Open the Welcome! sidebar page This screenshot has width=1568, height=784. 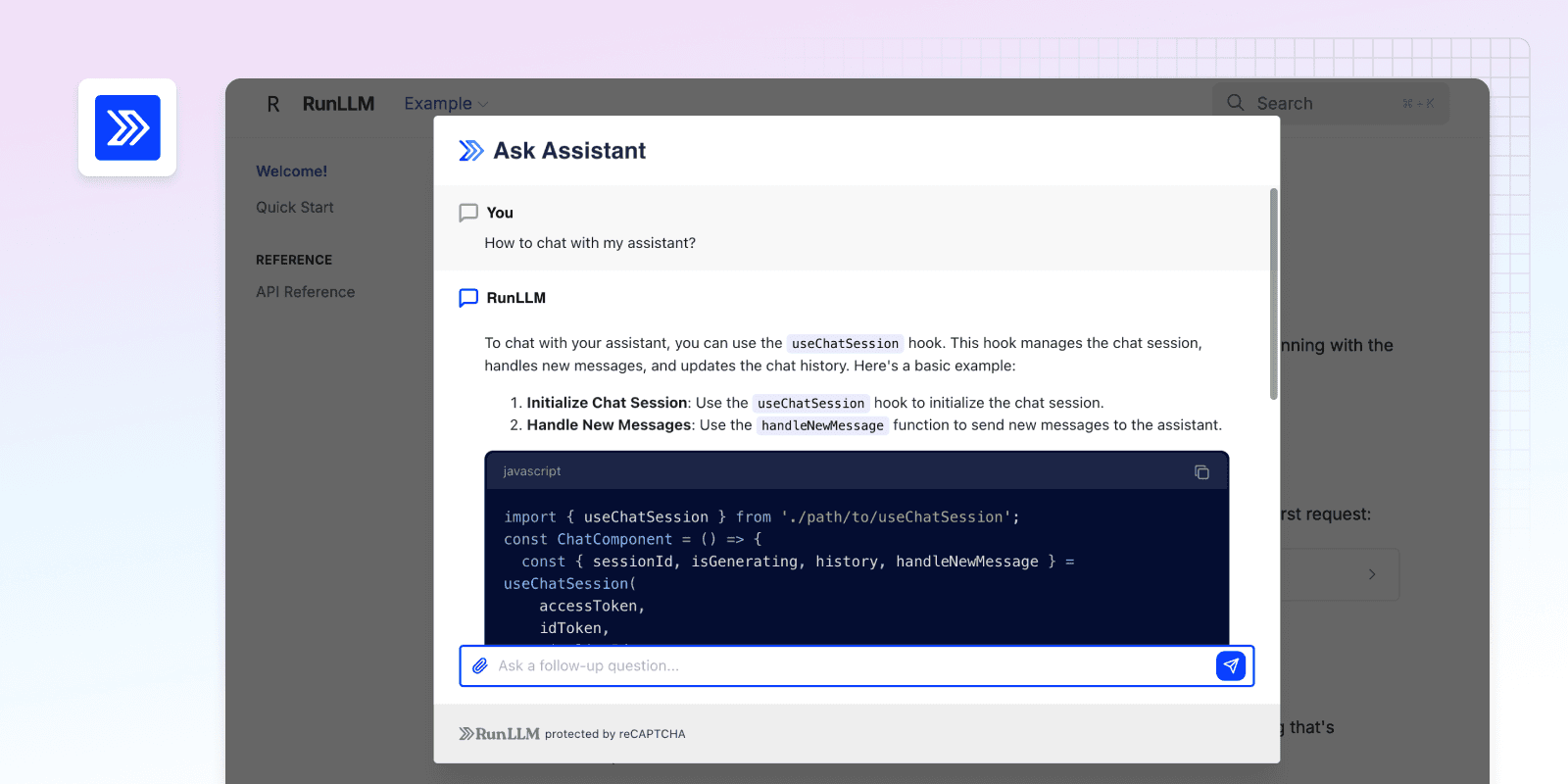(x=292, y=171)
